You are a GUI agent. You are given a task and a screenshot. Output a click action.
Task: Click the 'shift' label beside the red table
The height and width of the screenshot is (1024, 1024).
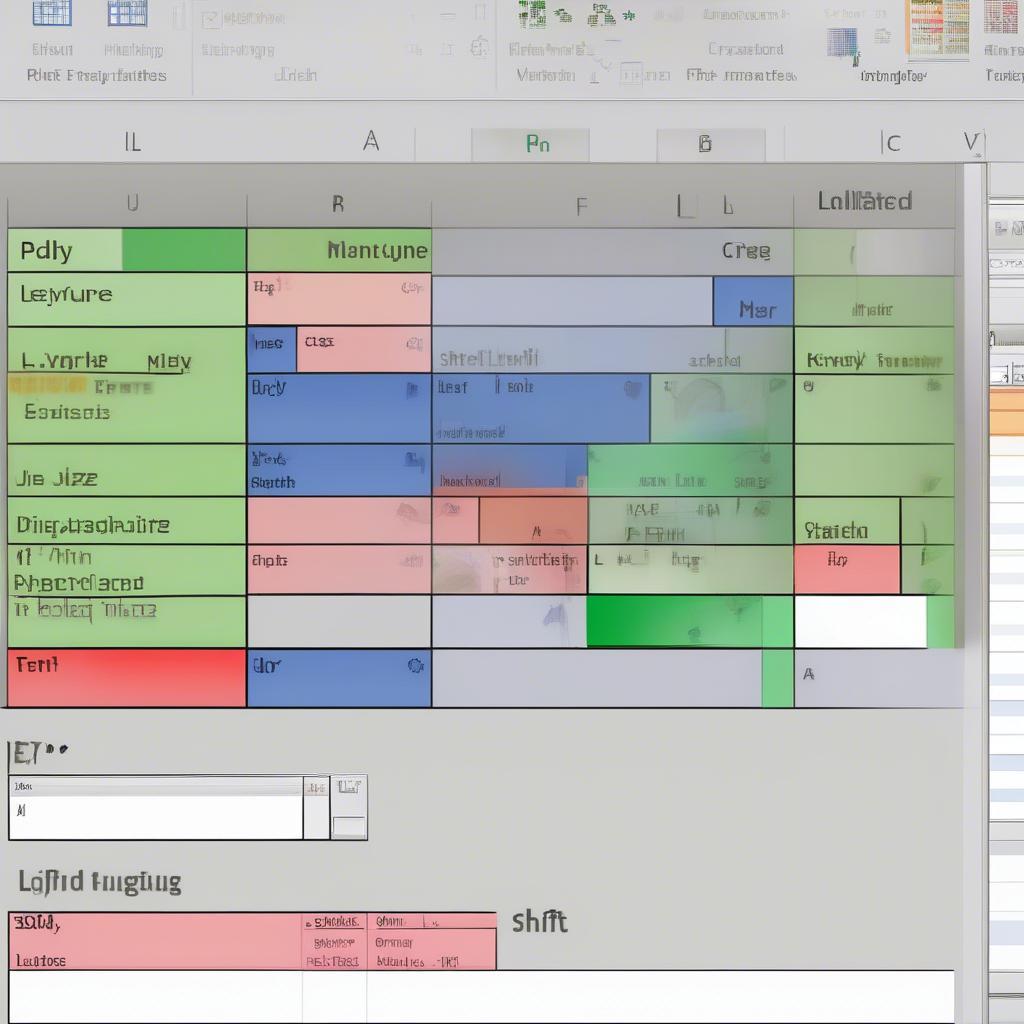tap(539, 922)
